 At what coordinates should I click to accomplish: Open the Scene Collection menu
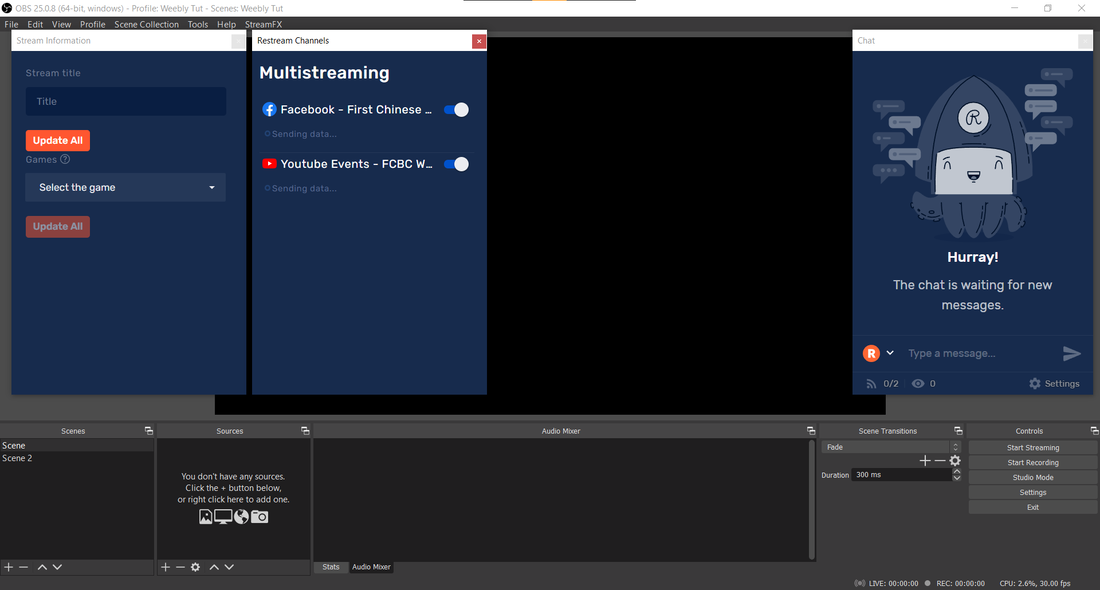pos(146,24)
